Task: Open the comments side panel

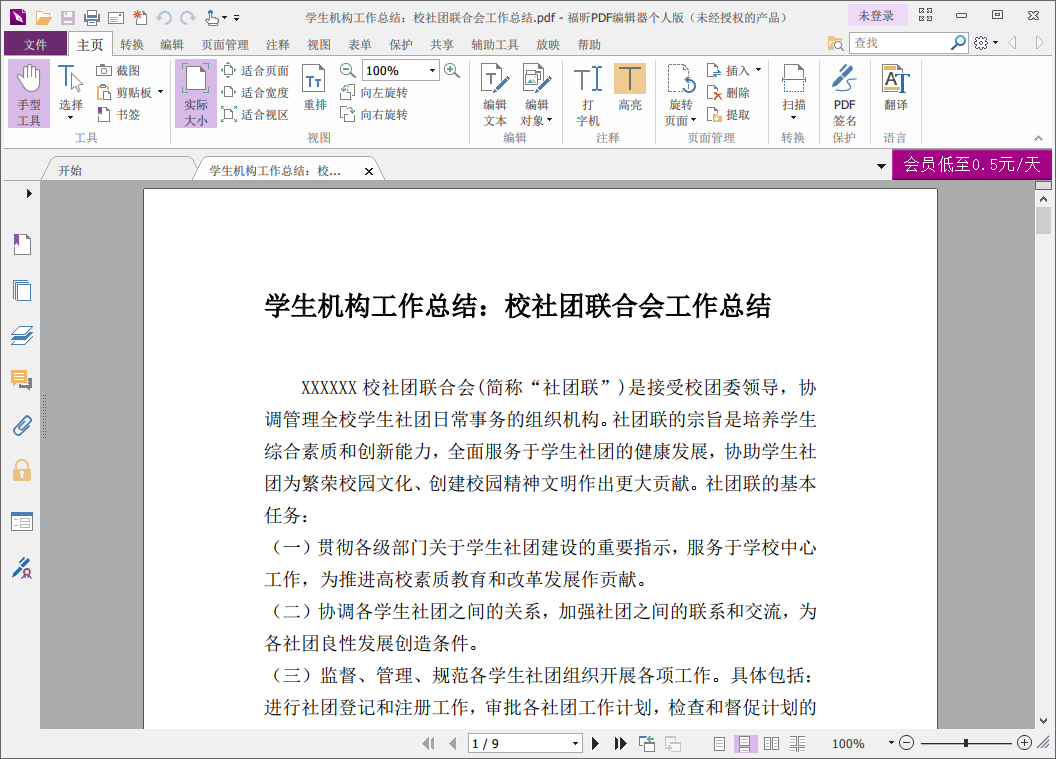Action: [22, 381]
